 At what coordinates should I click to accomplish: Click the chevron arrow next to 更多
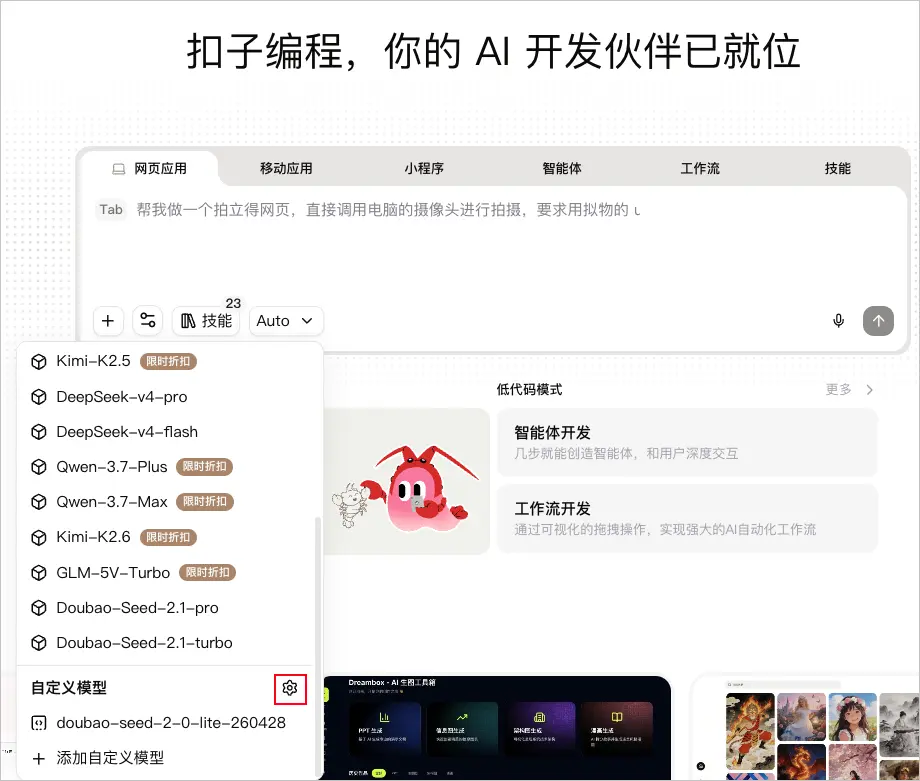[x=870, y=390]
